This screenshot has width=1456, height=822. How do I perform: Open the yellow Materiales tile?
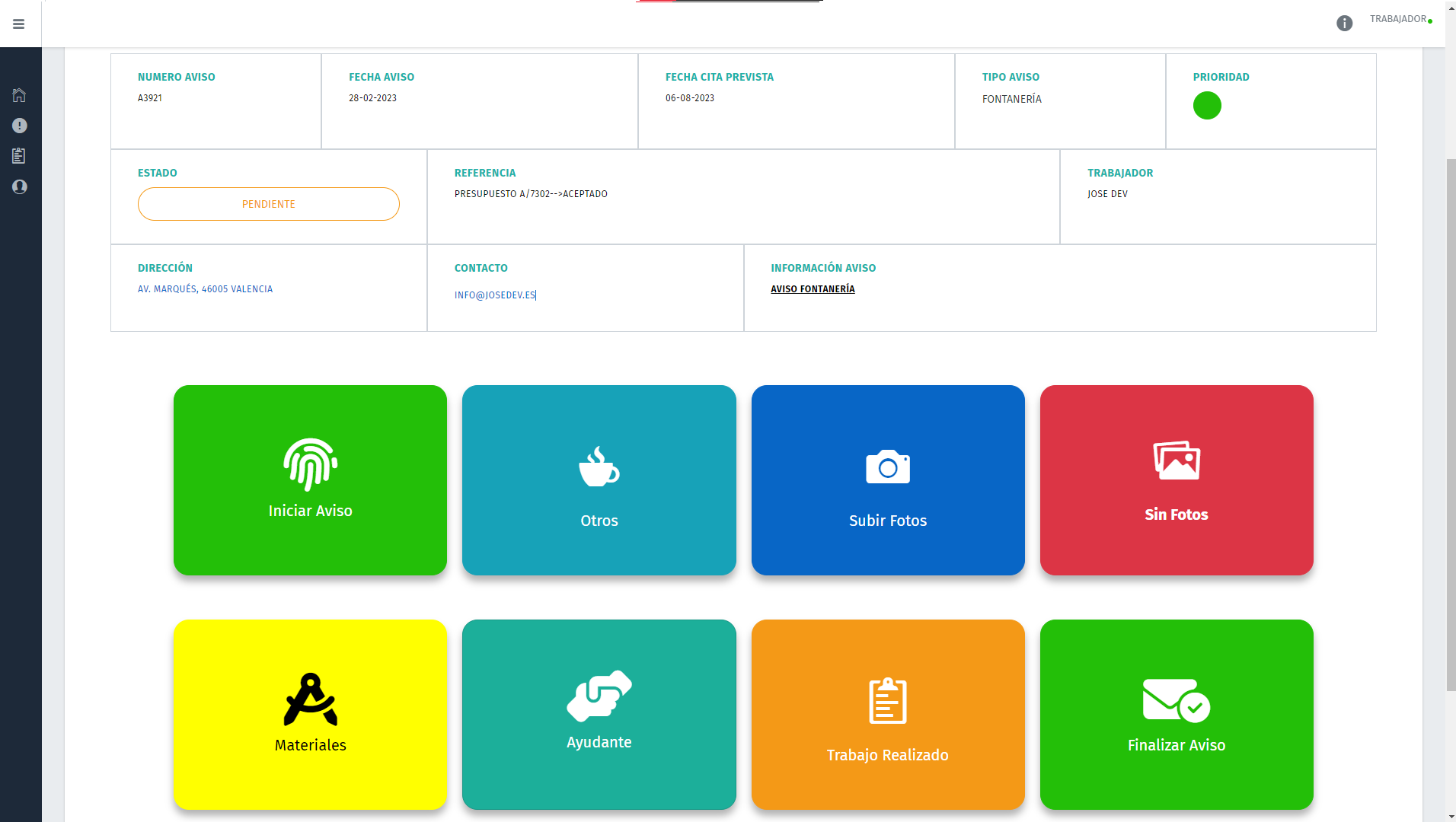310,714
